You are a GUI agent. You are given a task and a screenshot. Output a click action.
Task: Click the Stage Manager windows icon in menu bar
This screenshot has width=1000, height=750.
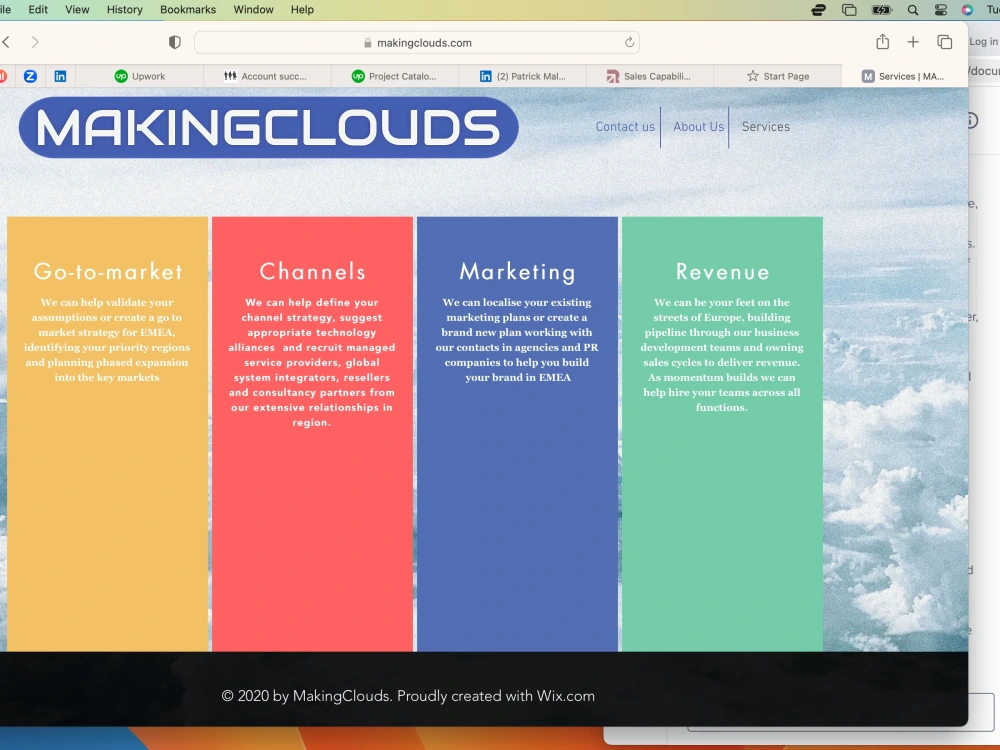[849, 10]
